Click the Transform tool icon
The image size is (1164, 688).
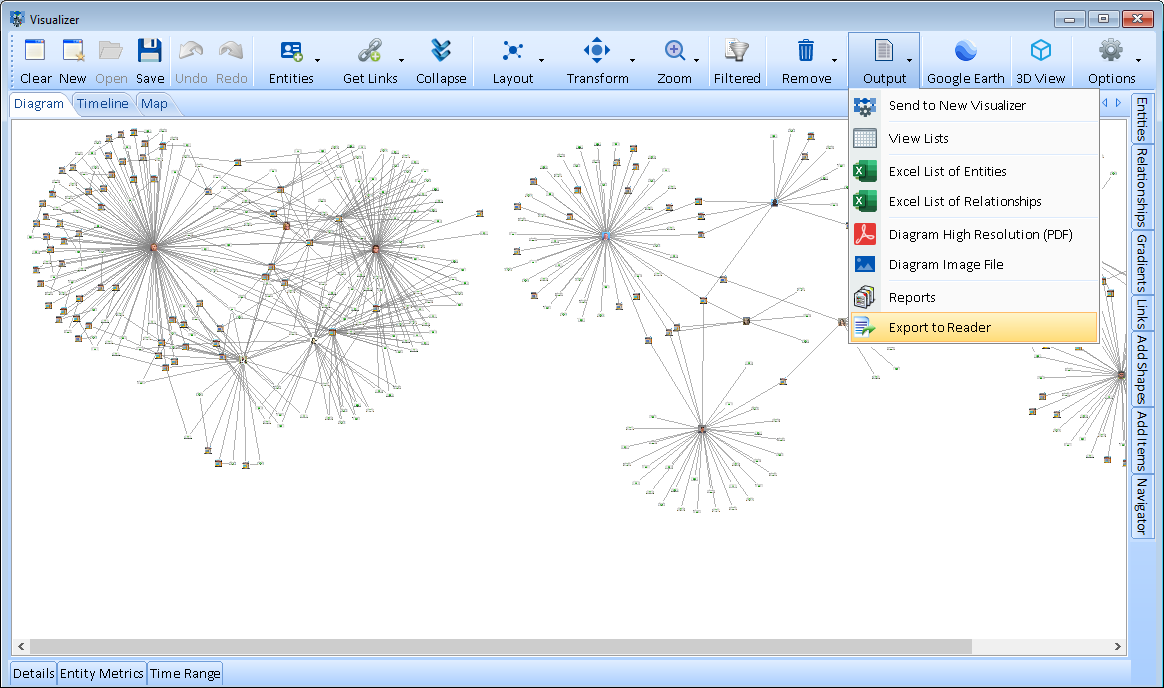(x=597, y=50)
